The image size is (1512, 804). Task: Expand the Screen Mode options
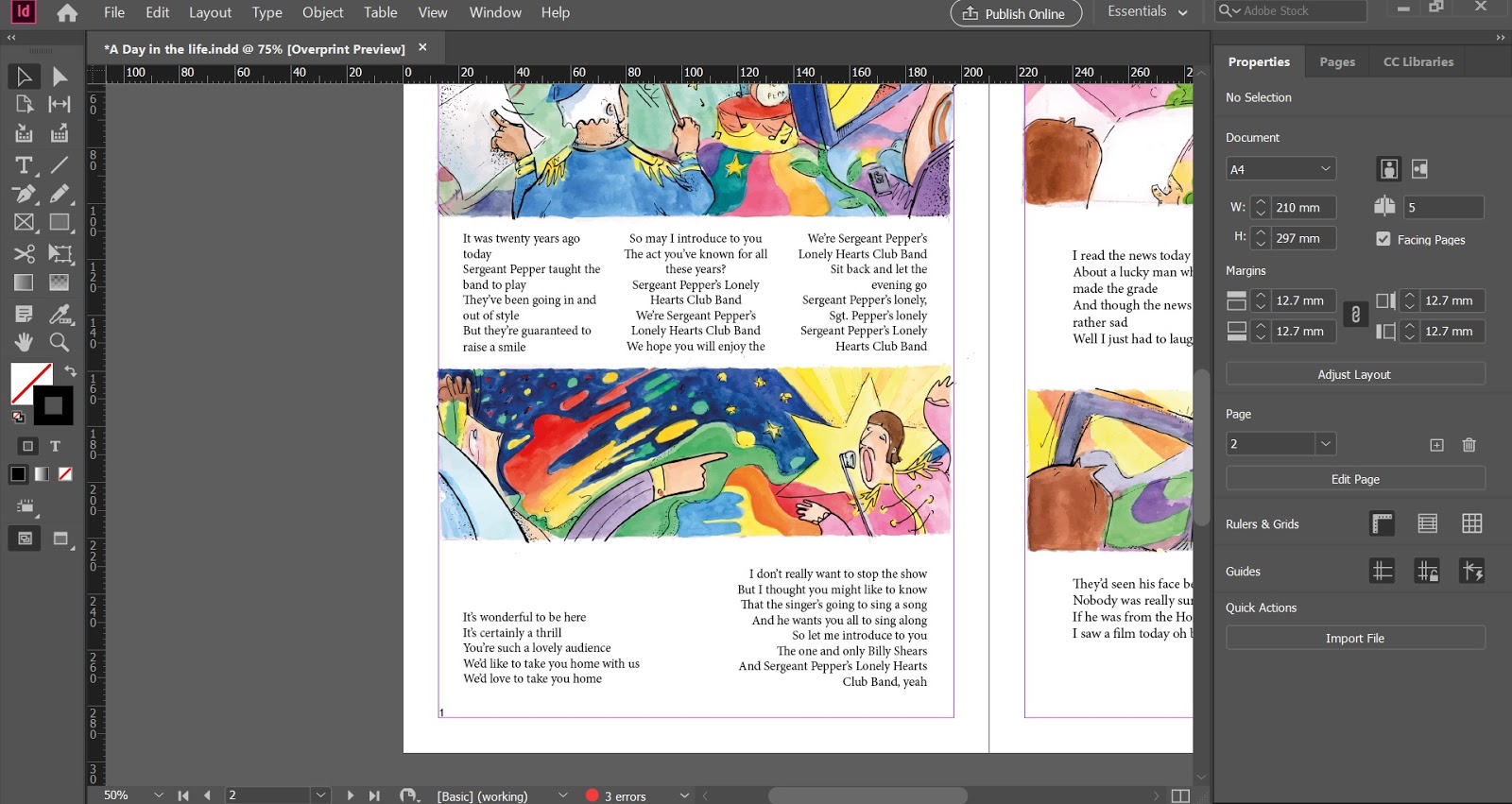click(62, 539)
